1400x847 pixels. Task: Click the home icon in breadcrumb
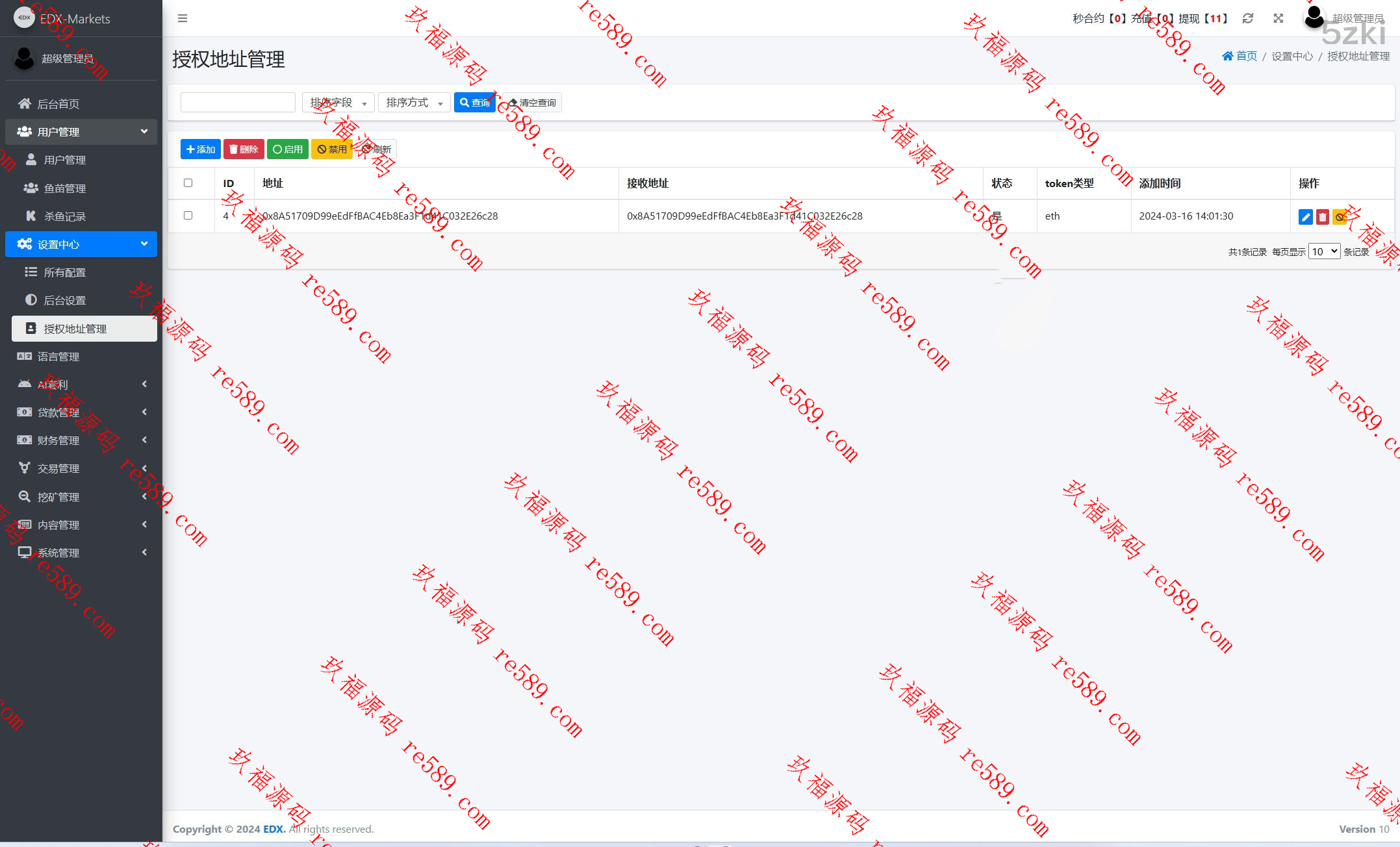click(1227, 56)
